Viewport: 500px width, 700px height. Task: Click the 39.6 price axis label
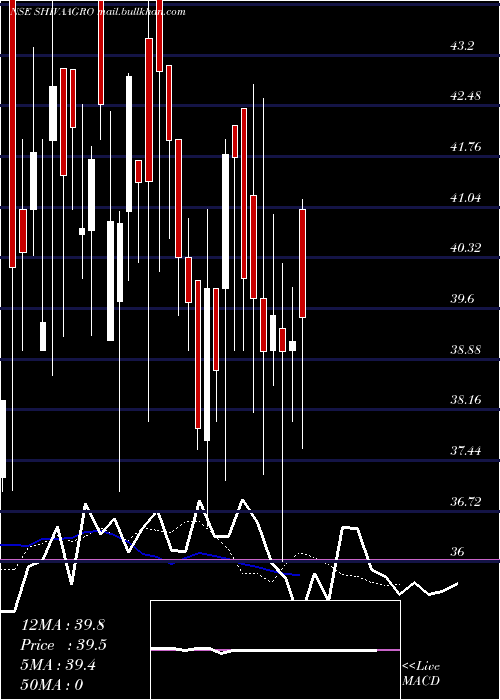pyautogui.click(x=461, y=298)
